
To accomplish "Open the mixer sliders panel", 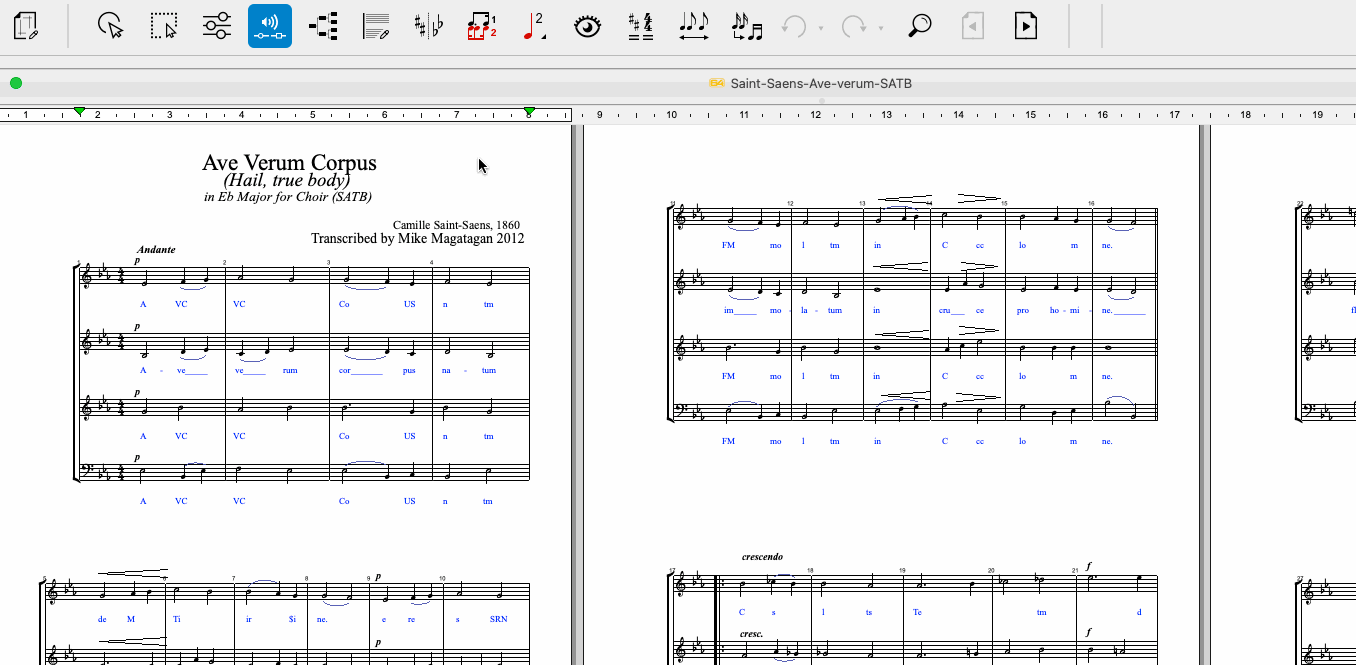I will [x=216, y=26].
